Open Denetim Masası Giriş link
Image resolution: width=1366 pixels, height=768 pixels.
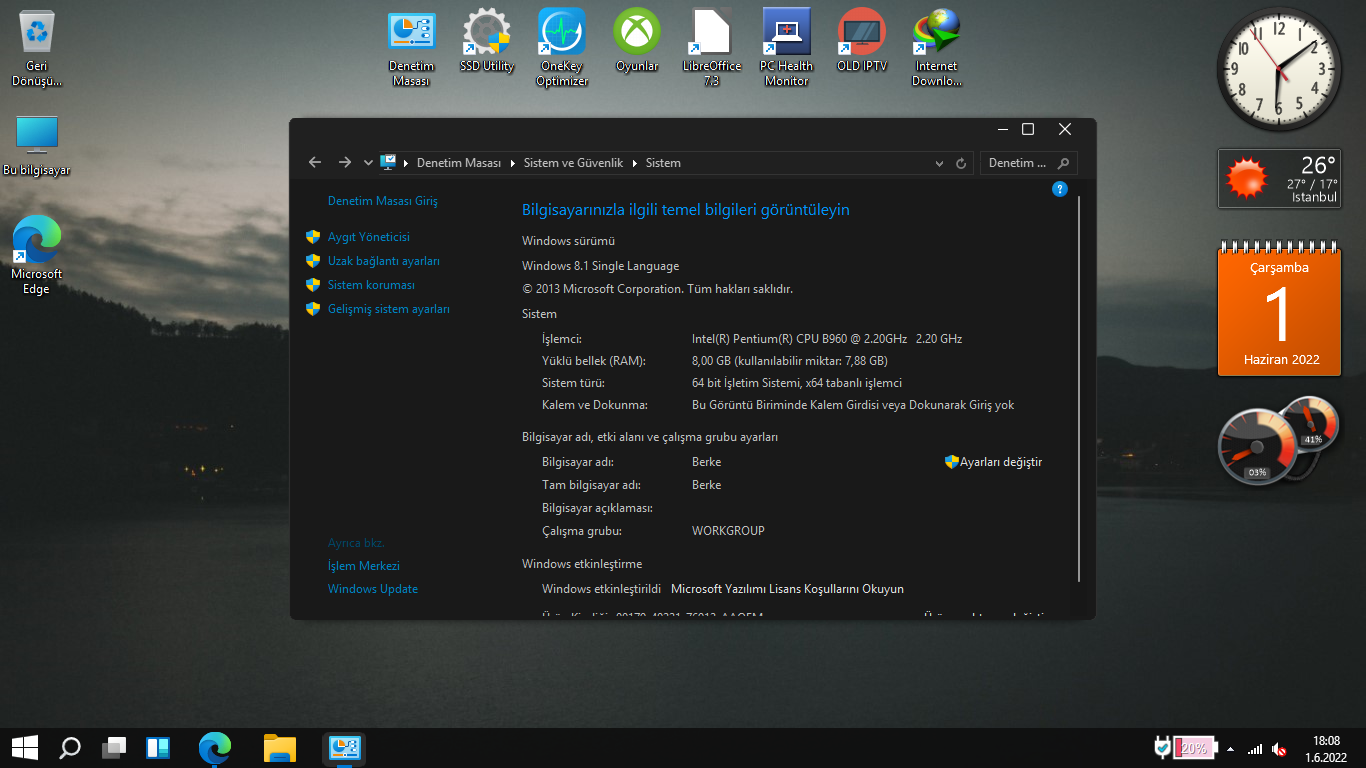pyautogui.click(x=383, y=201)
